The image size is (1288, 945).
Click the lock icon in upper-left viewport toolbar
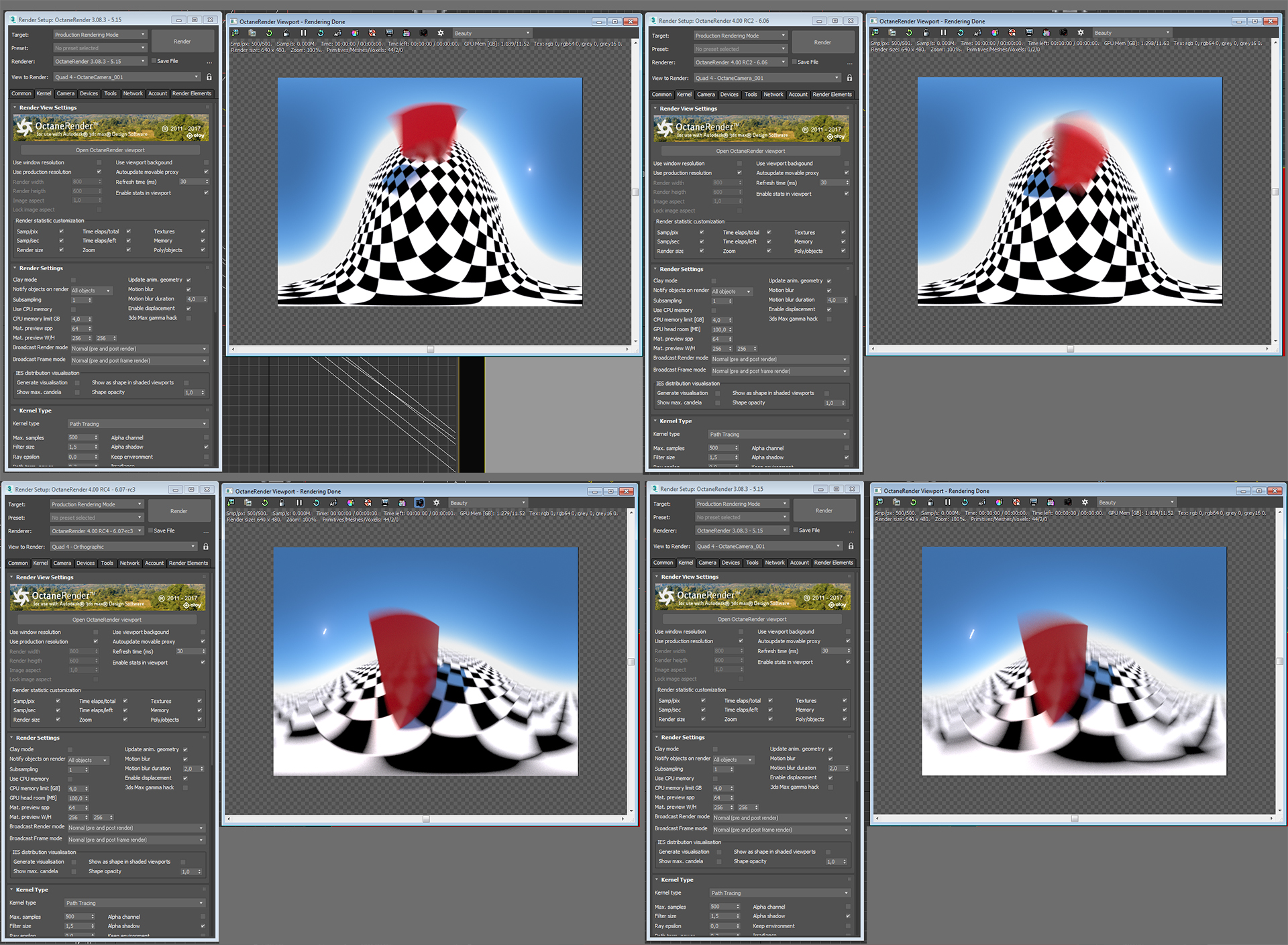(286, 33)
